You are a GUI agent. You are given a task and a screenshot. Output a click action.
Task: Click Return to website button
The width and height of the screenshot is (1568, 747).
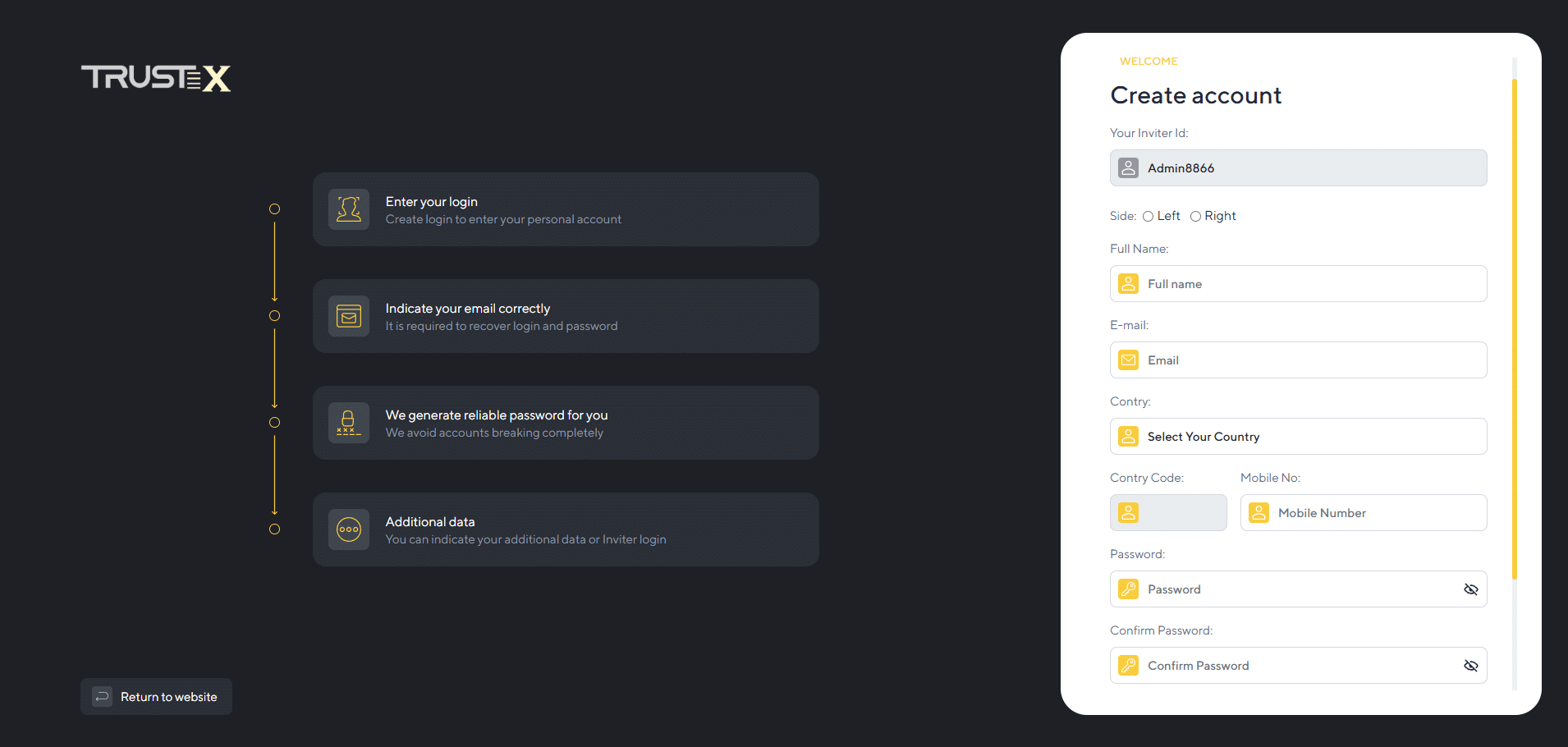coord(156,697)
